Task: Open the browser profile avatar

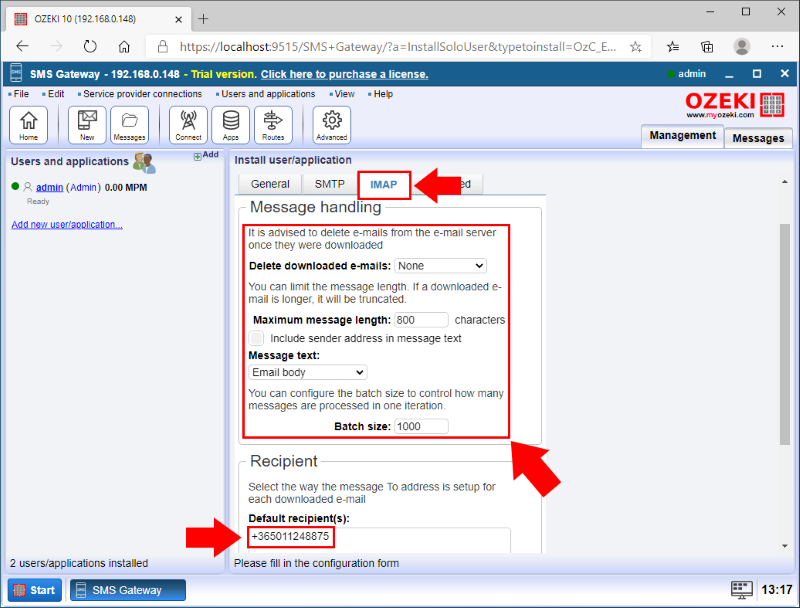Action: (x=742, y=46)
